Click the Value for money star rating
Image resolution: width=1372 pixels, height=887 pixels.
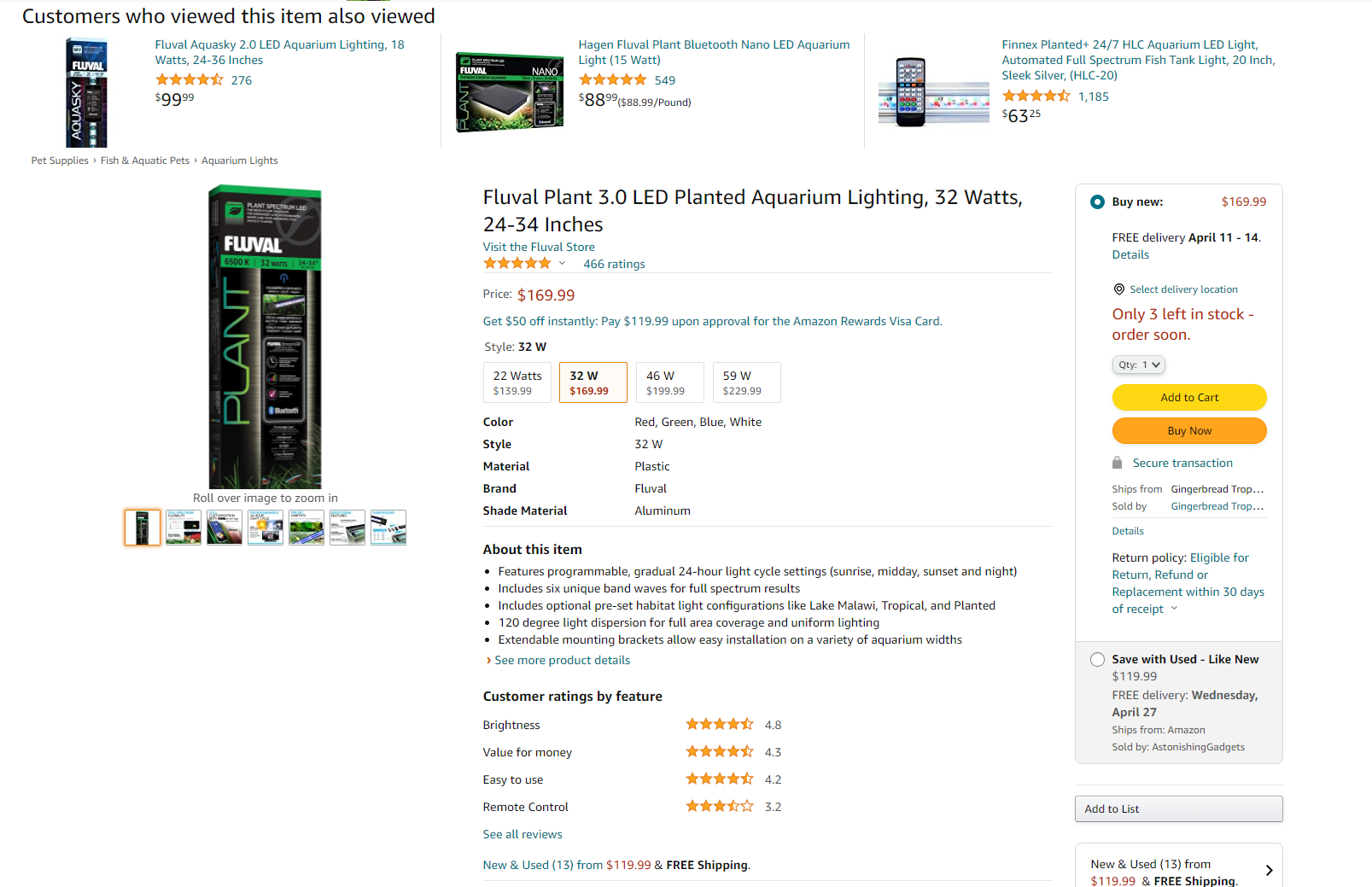point(720,752)
